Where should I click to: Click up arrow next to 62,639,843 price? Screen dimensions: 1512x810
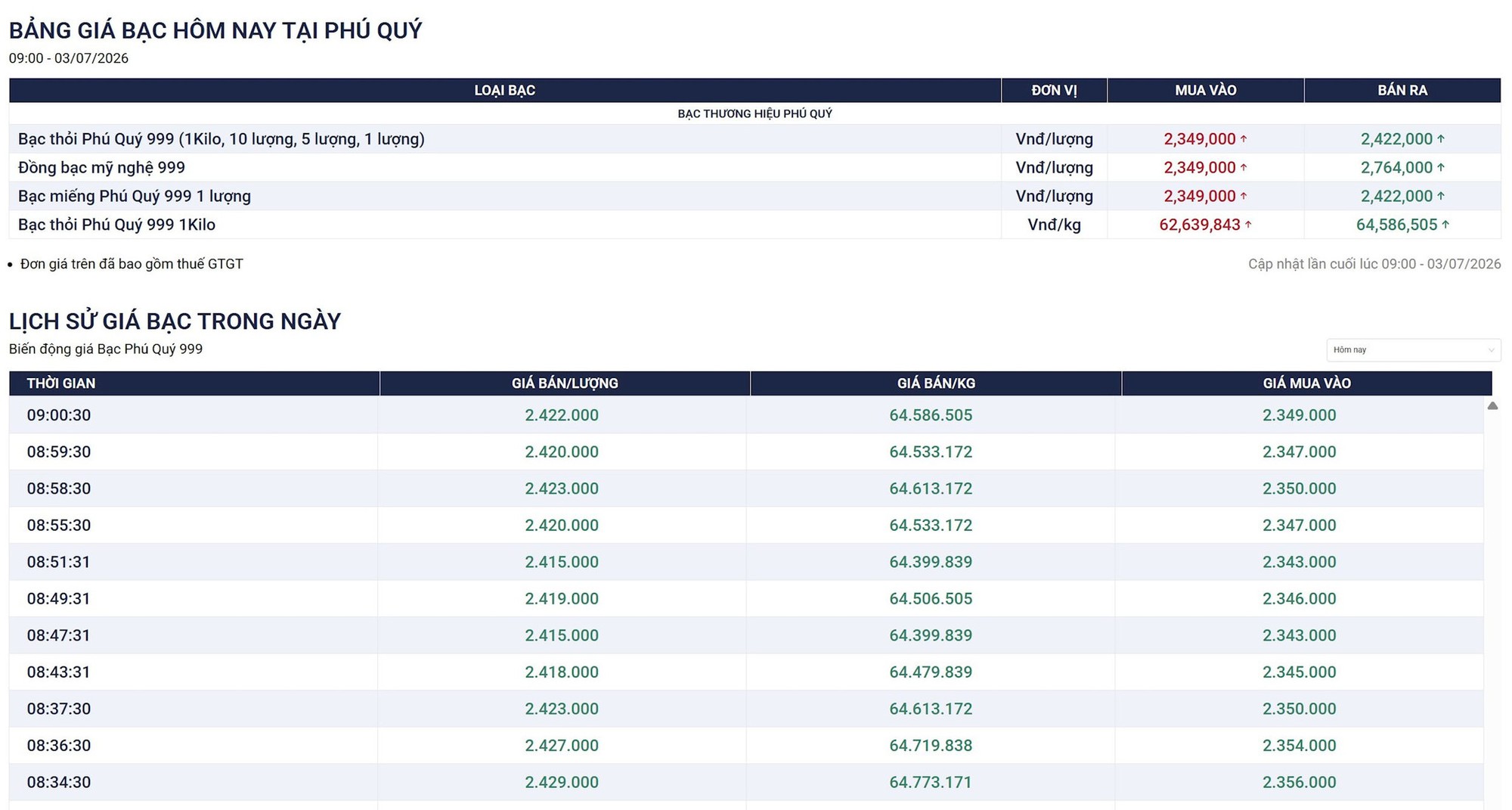(x=1248, y=225)
